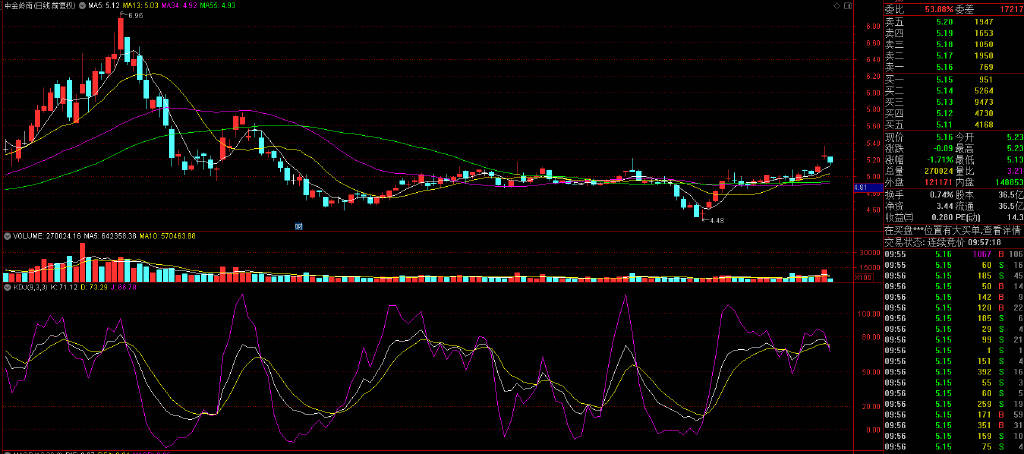Select the 09:55 tick with volume 1067
The height and width of the screenshot is (454, 1024).
953,253
